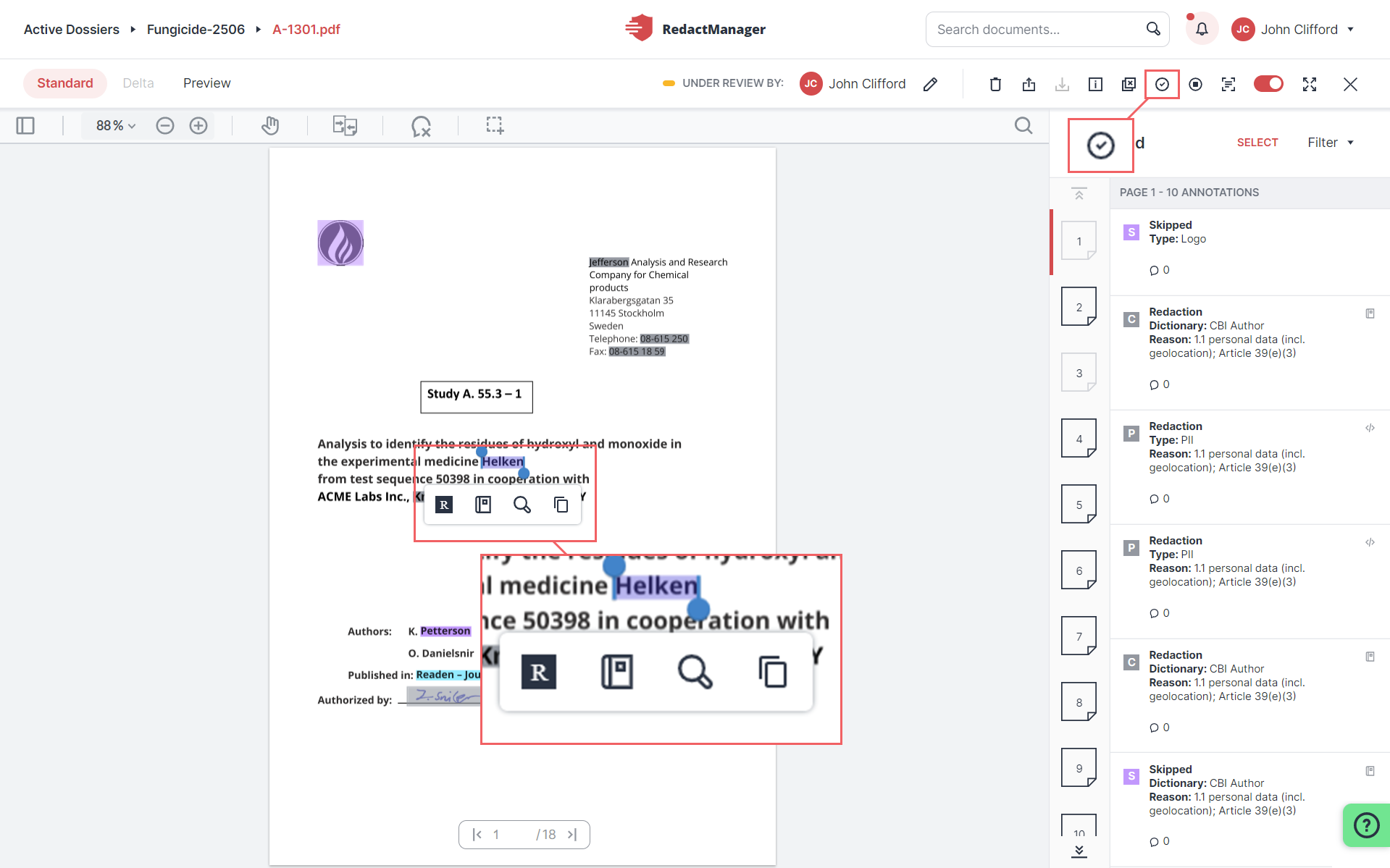This screenshot has height=868, width=1390.
Task: Switch to the Standard view tab
Action: tap(65, 83)
